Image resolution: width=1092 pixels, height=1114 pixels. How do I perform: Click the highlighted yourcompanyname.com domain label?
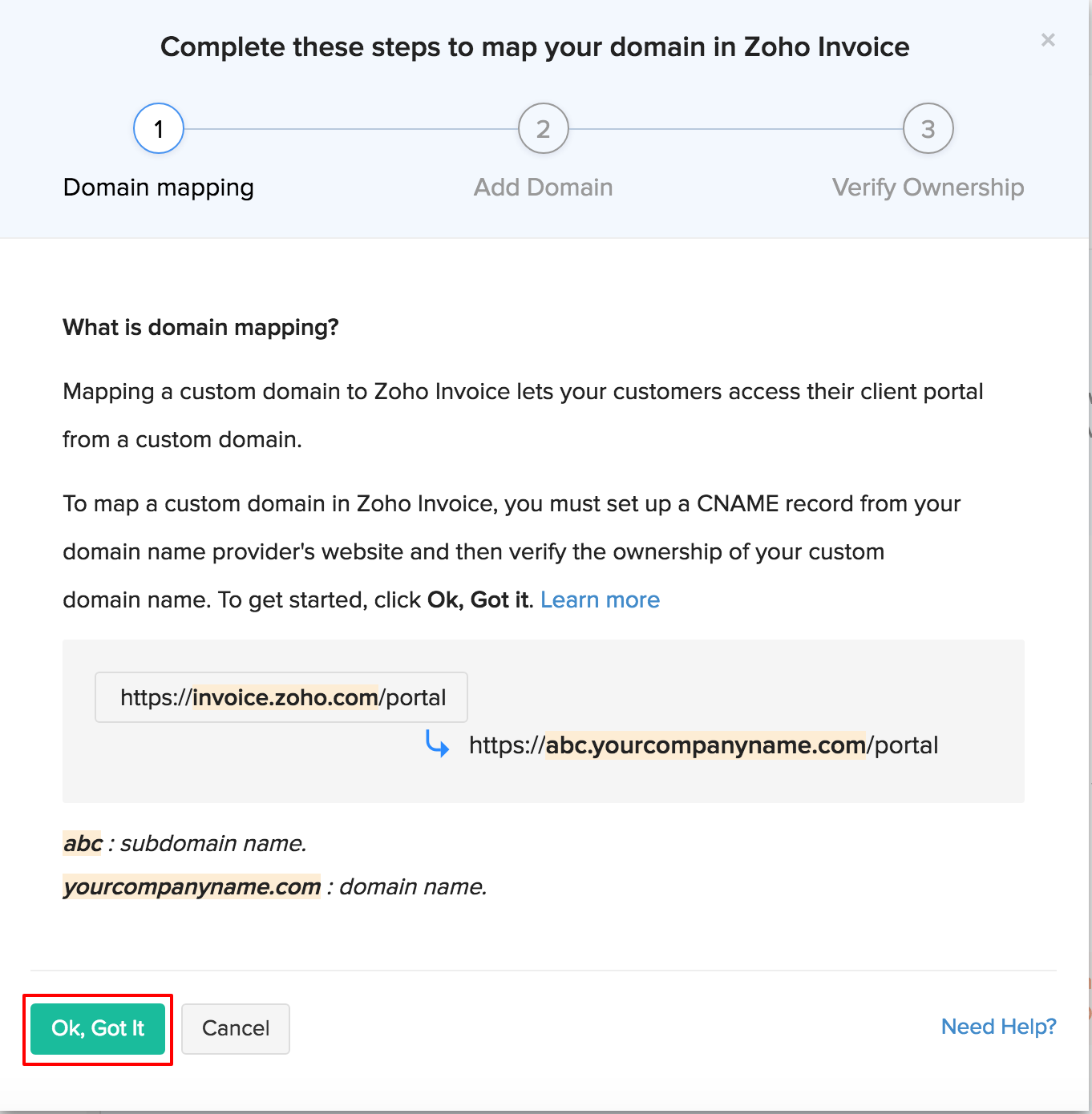(x=192, y=886)
